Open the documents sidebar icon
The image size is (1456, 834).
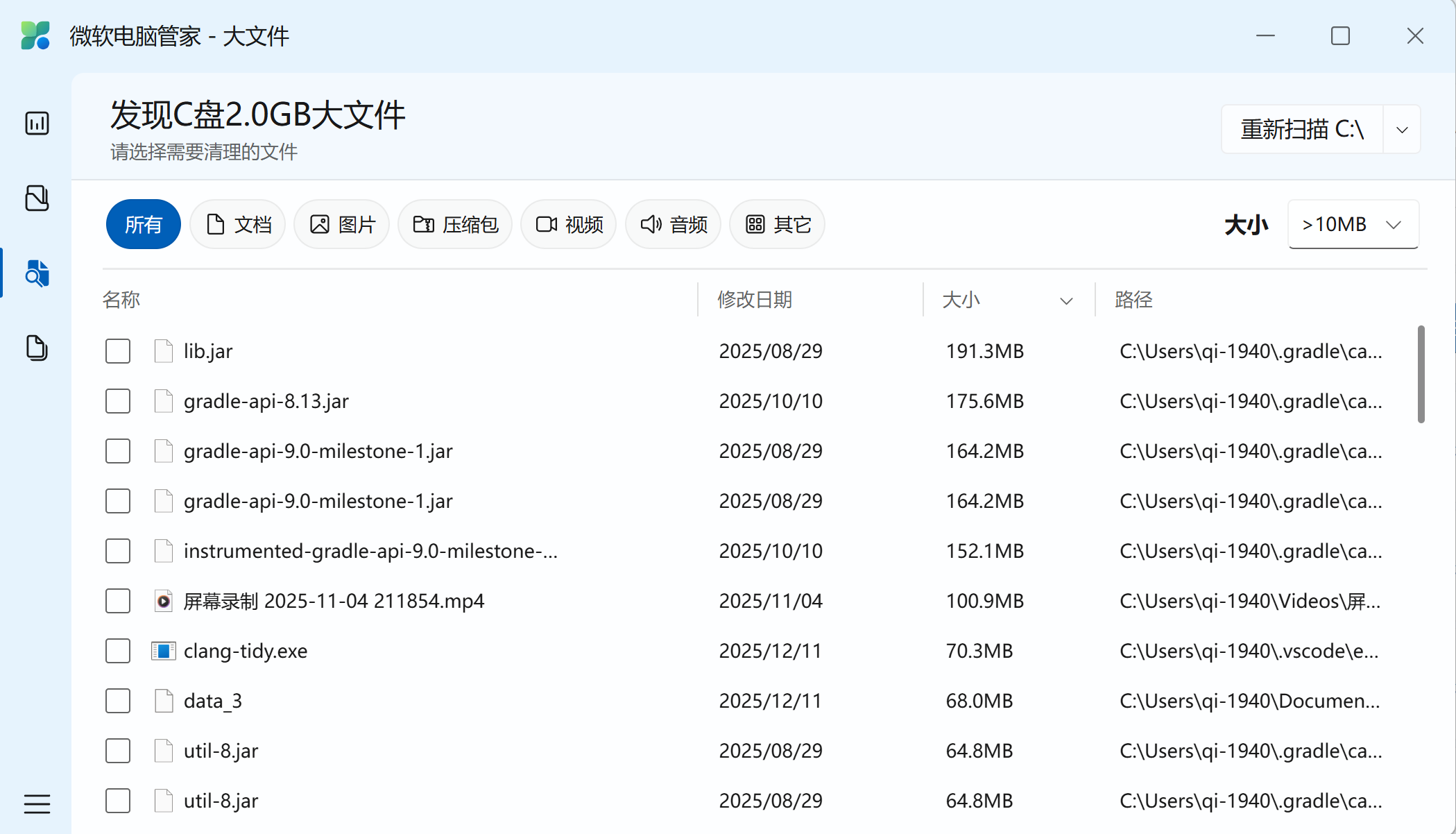click(x=37, y=348)
